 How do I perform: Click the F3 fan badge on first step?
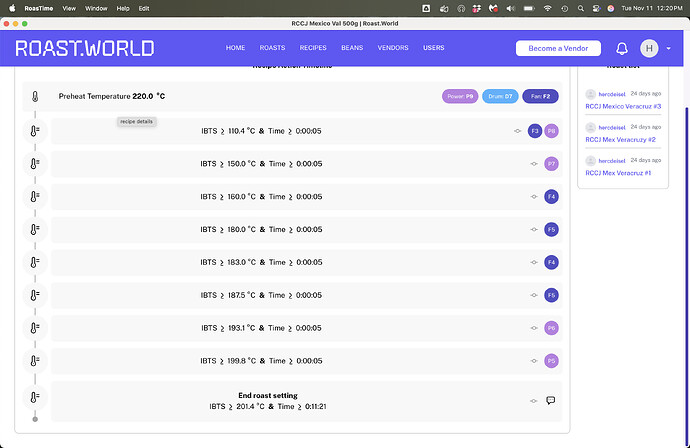pyautogui.click(x=535, y=131)
